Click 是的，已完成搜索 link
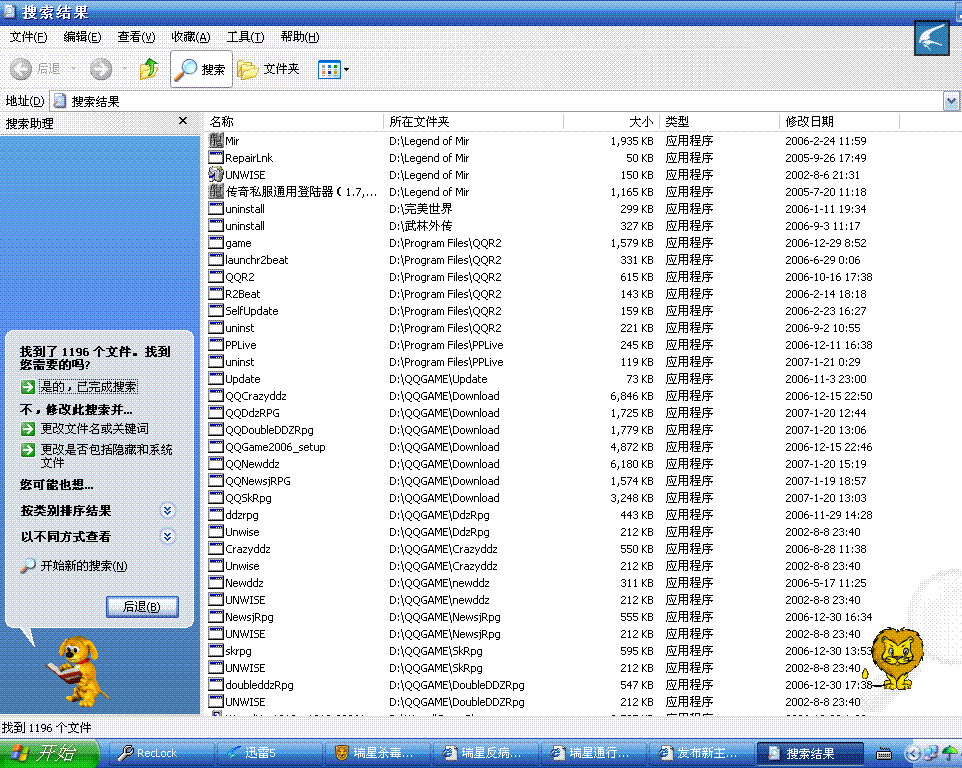This screenshot has height=768, width=962. pyautogui.click(x=88, y=386)
